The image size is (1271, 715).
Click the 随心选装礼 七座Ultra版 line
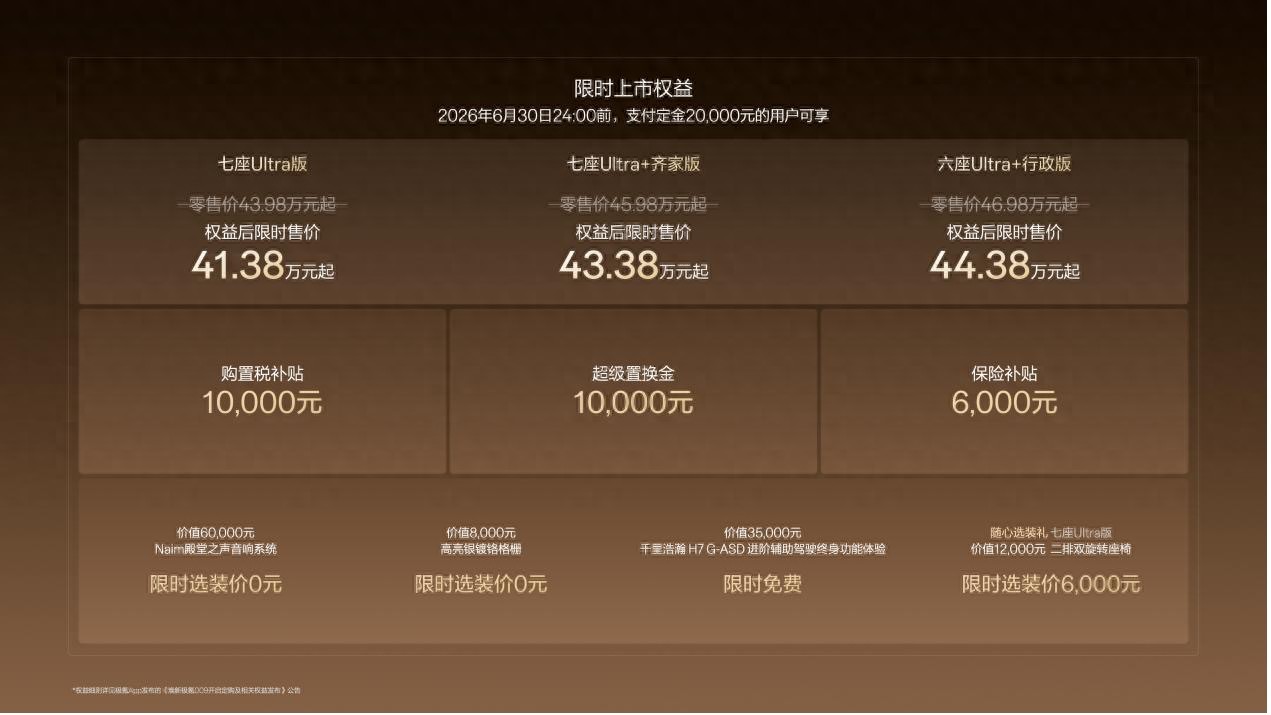pos(1050,533)
